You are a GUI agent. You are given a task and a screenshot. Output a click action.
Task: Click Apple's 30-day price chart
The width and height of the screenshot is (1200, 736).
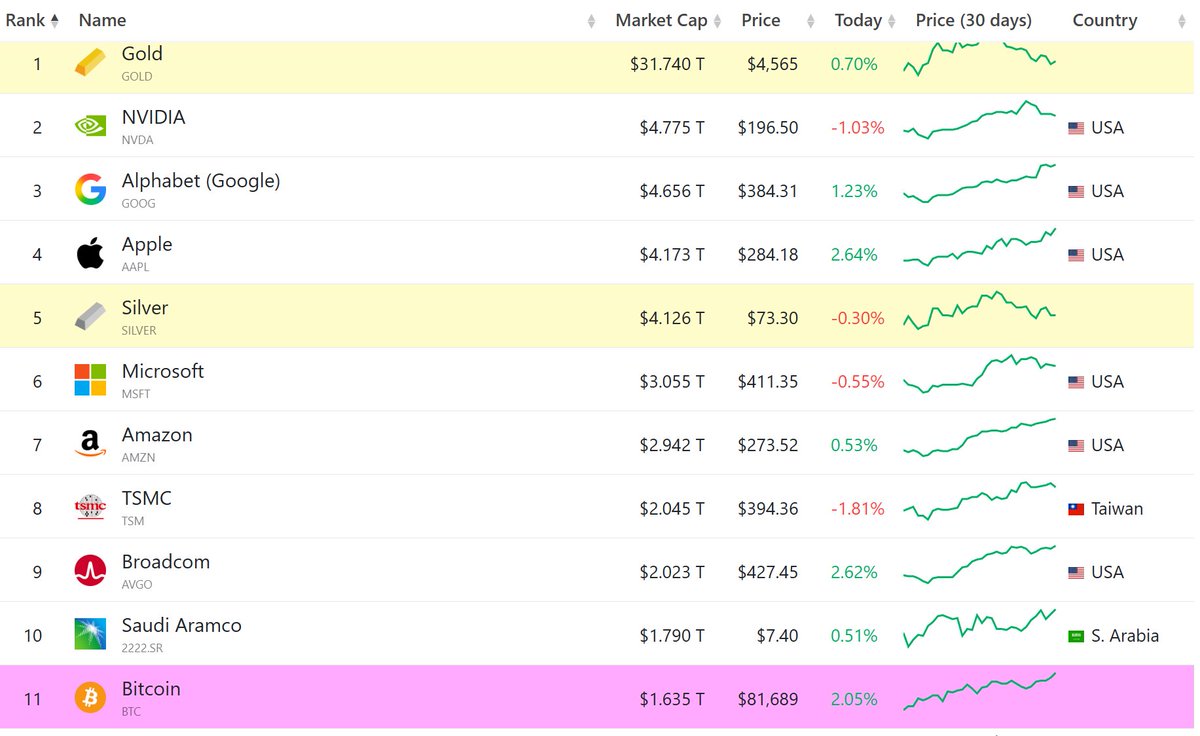(980, 248)
